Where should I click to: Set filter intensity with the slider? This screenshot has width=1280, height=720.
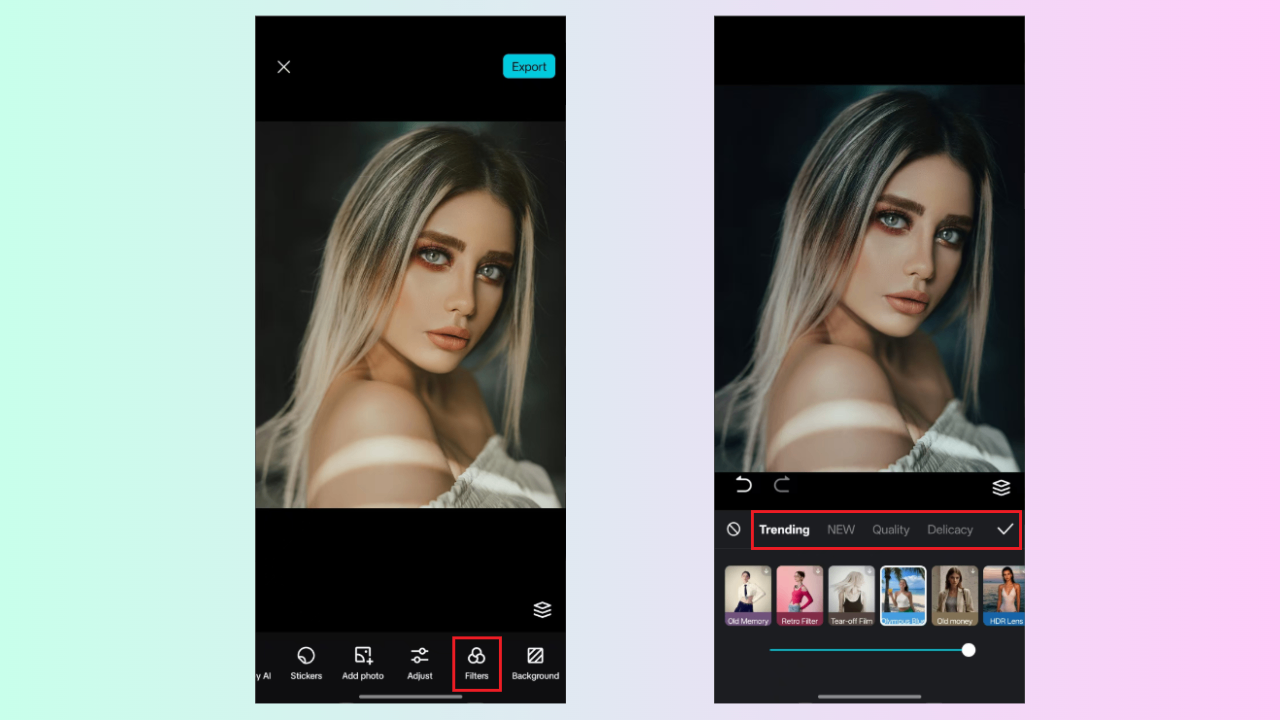[967, 650]
